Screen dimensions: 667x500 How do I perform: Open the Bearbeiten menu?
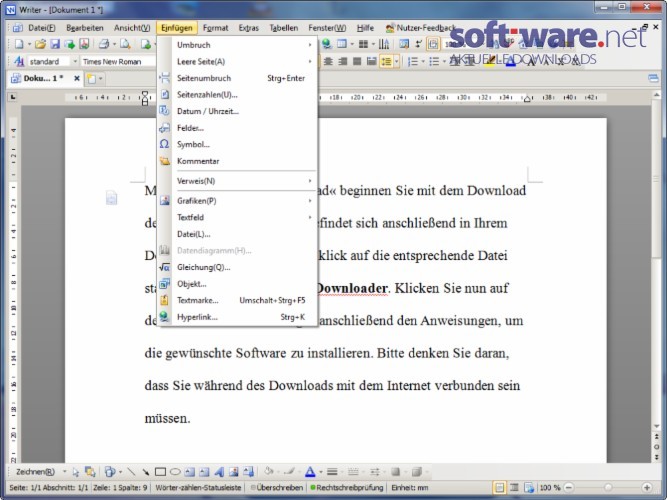[x=85, y=28]
